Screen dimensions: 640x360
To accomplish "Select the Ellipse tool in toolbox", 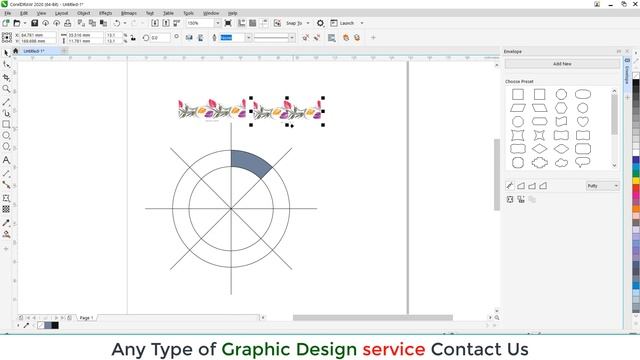I will point(6,135).
